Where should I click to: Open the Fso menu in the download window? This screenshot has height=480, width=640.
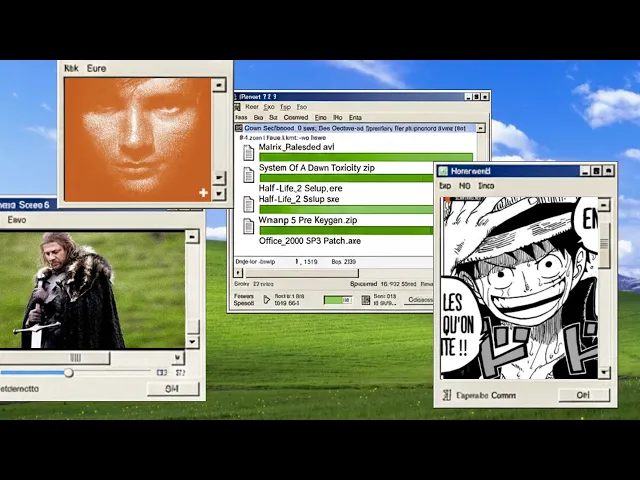pos(302,107)
